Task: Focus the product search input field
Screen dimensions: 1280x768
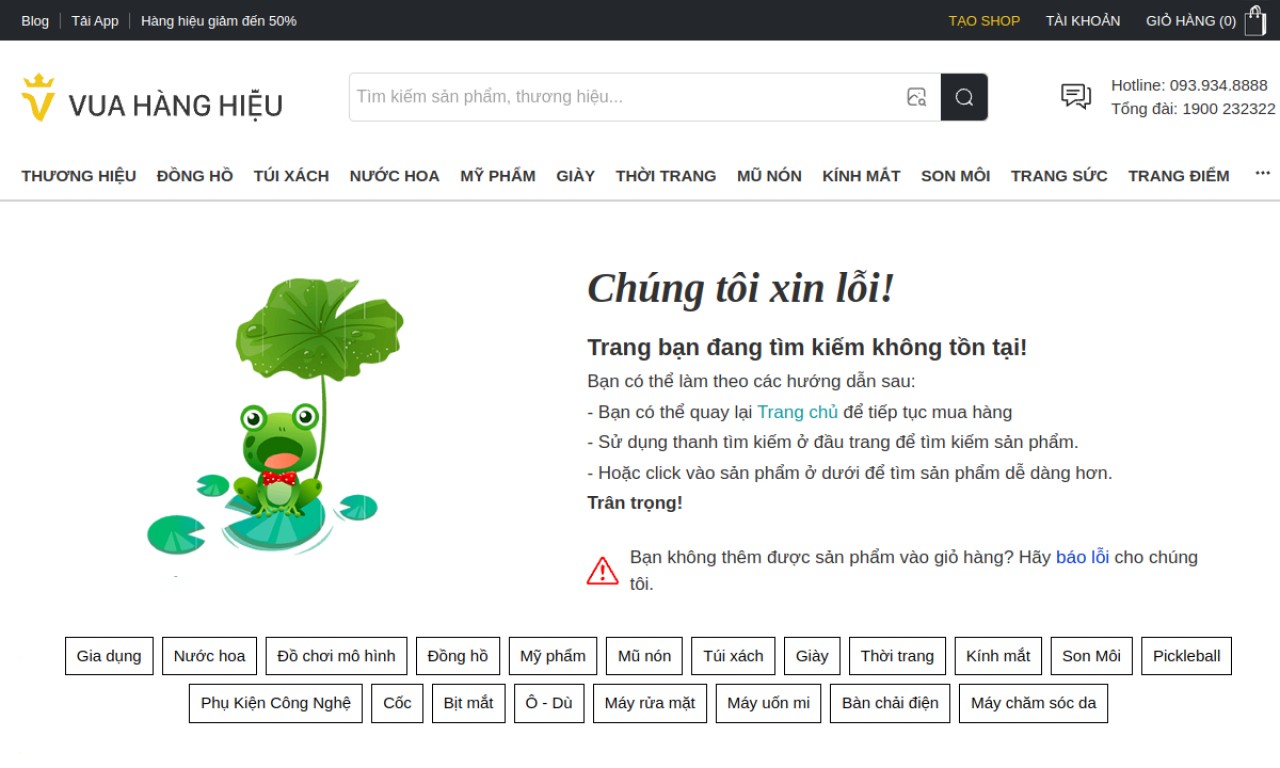Action: pyautogui.click(x=626, y=97)
